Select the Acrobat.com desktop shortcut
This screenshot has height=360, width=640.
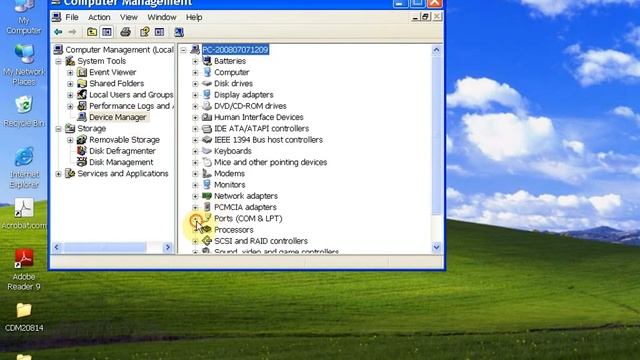click(24, 208)
